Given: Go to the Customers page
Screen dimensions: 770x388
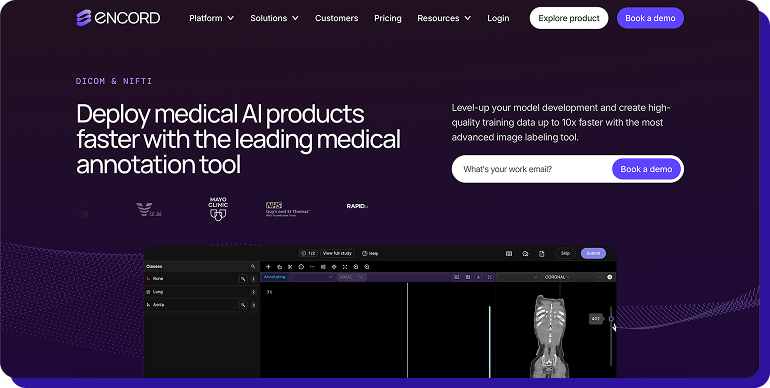Looking at the screenshot, I should 336,18.
